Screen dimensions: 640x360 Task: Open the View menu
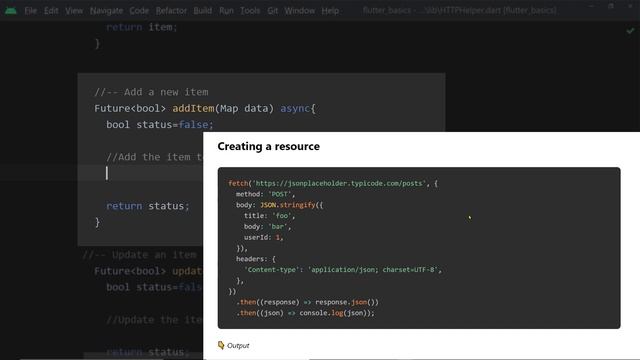pyautogui.click(x=74, y=11)
